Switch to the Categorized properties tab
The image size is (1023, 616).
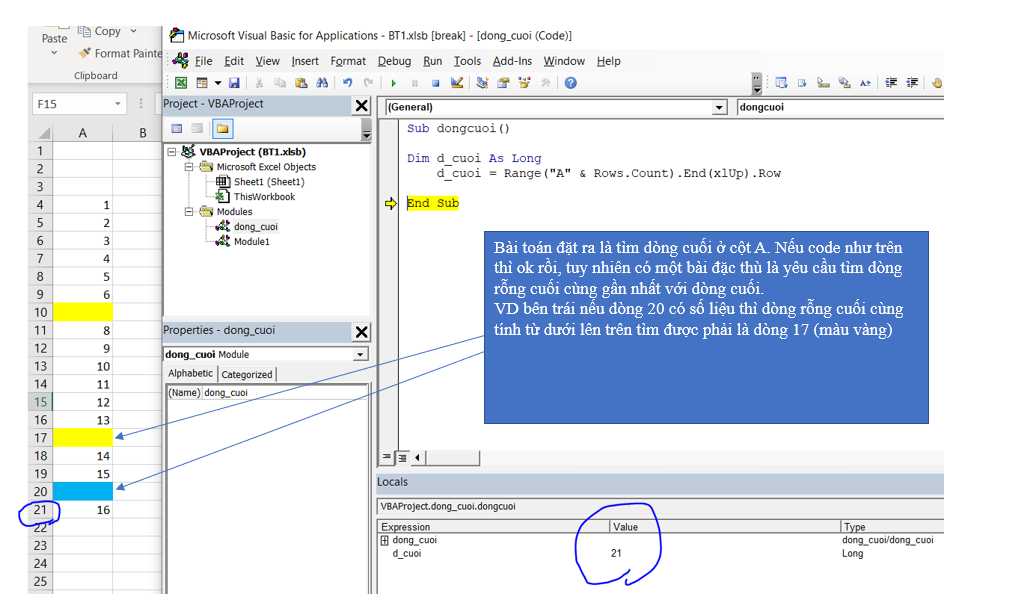point(247,374)
